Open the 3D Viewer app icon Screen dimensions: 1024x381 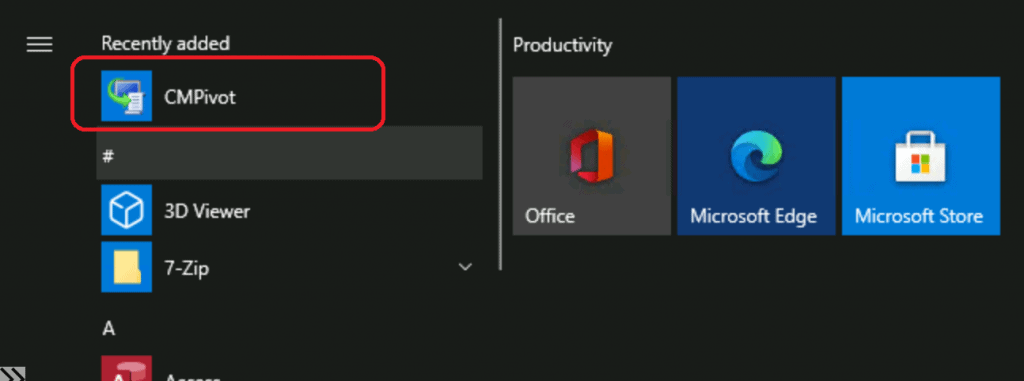tap(127, 210)
